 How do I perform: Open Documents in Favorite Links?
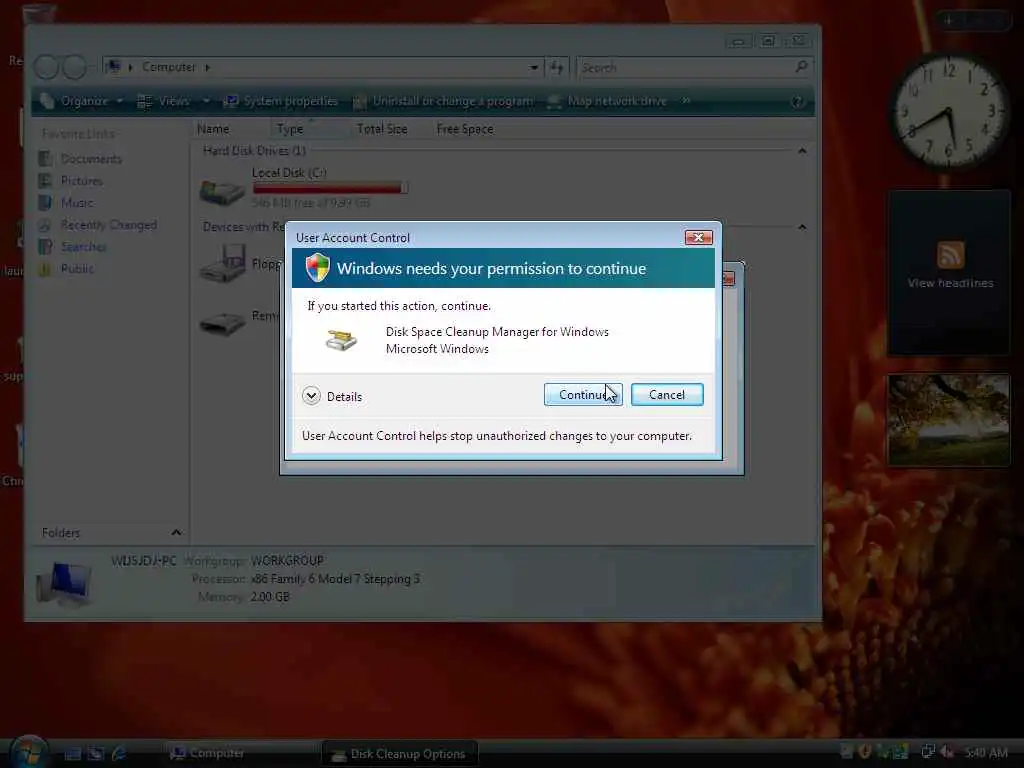click(80, 159)
